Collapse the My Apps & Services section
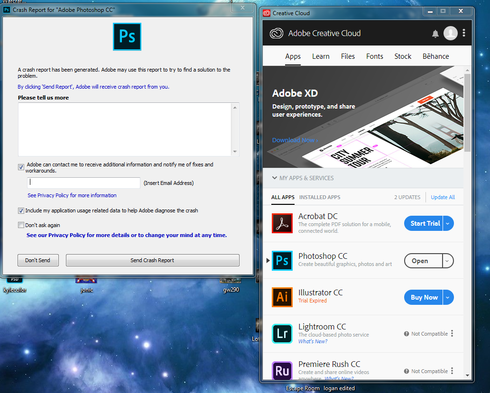This screenshot has width=490, height=393. pyautogui.click(x=274, y=178)
